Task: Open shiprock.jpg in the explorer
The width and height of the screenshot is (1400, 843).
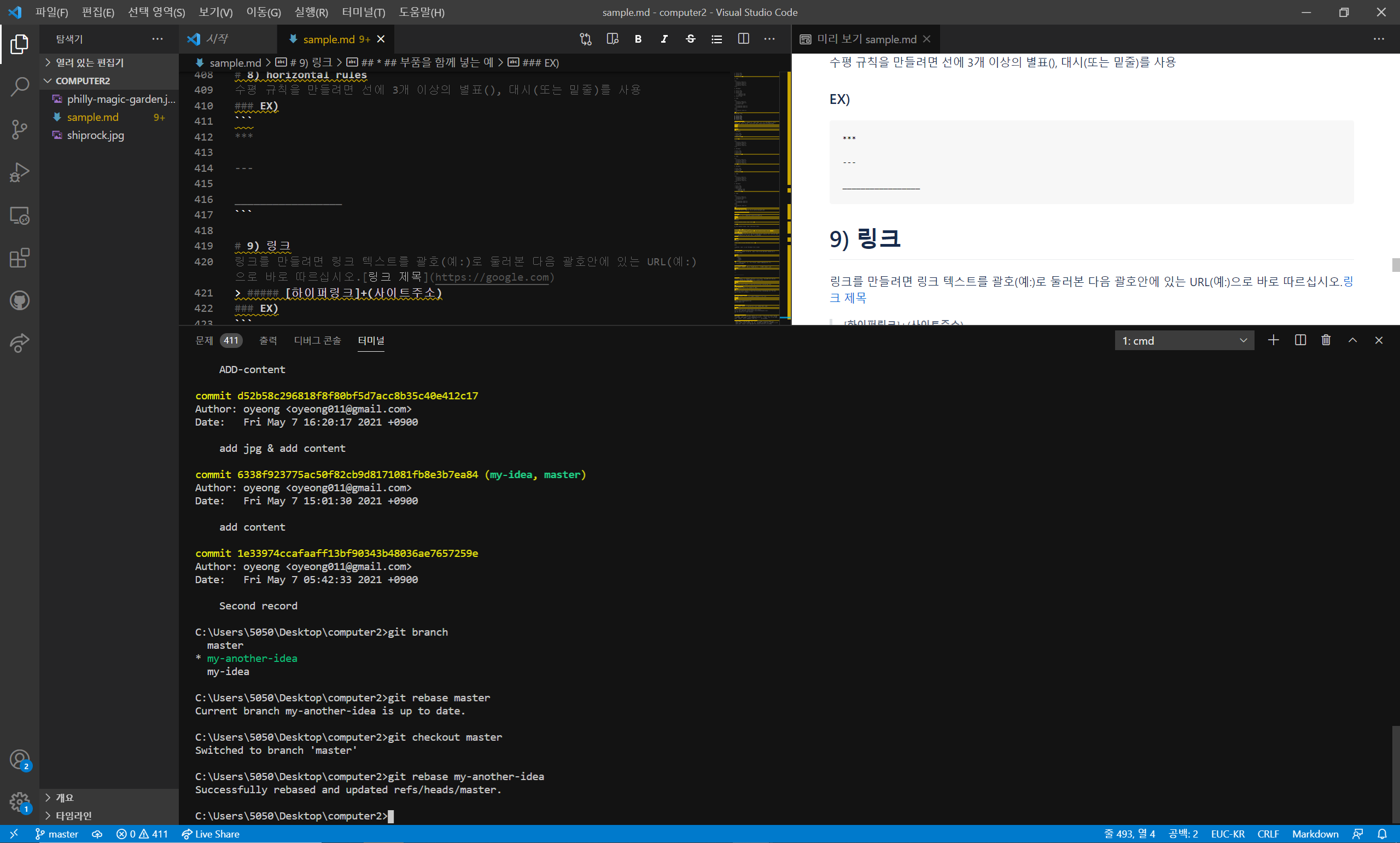Action: [109, 135]
